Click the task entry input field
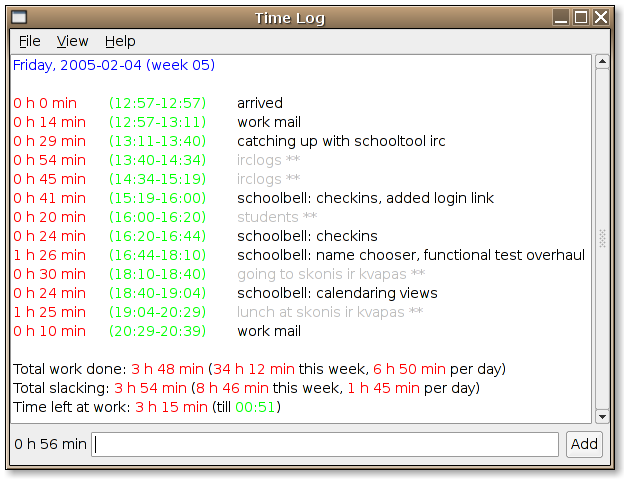Image resolution: width=624 pixels, height=479 pixels. [324, 444]
